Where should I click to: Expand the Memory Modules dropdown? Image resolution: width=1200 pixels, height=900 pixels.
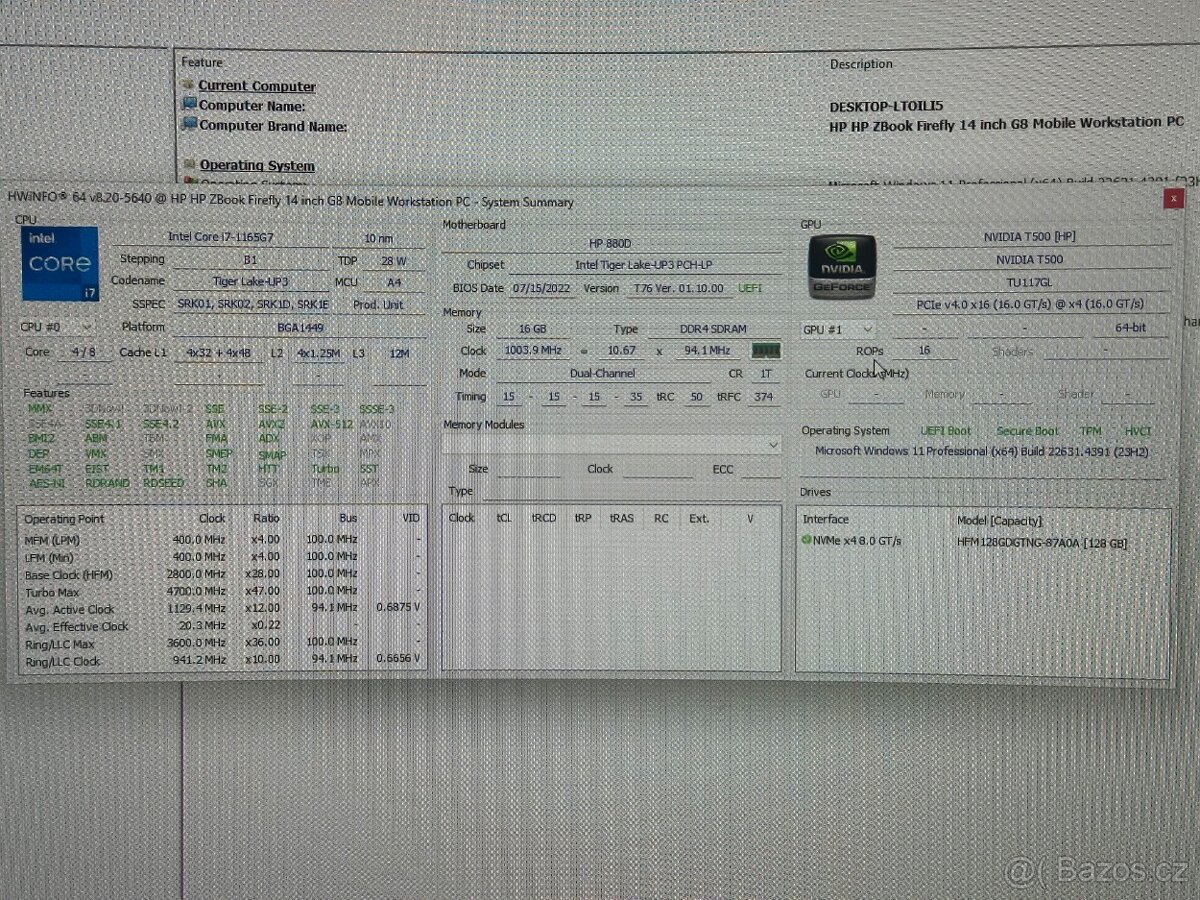(775, 444)
